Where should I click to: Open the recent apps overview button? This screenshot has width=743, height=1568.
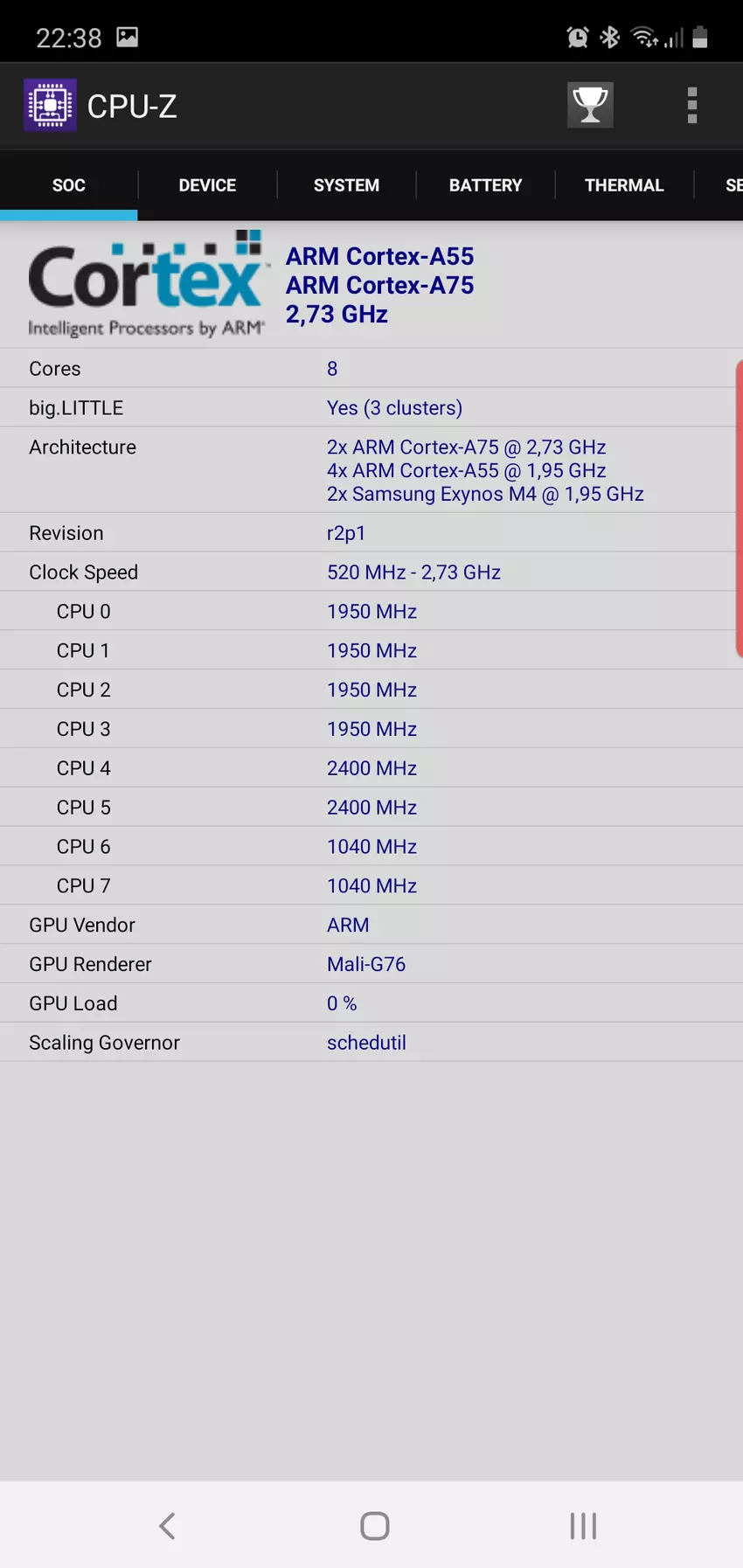(583, 1526)
